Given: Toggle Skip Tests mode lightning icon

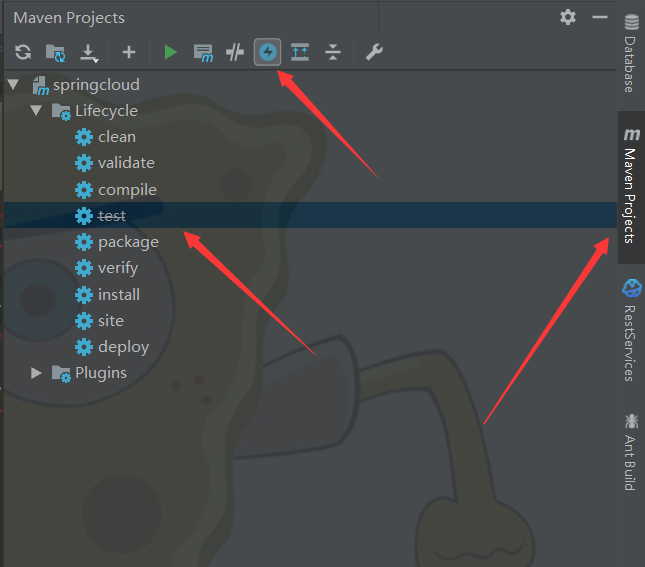Looking at the screenshot, I should pos(267,52).
